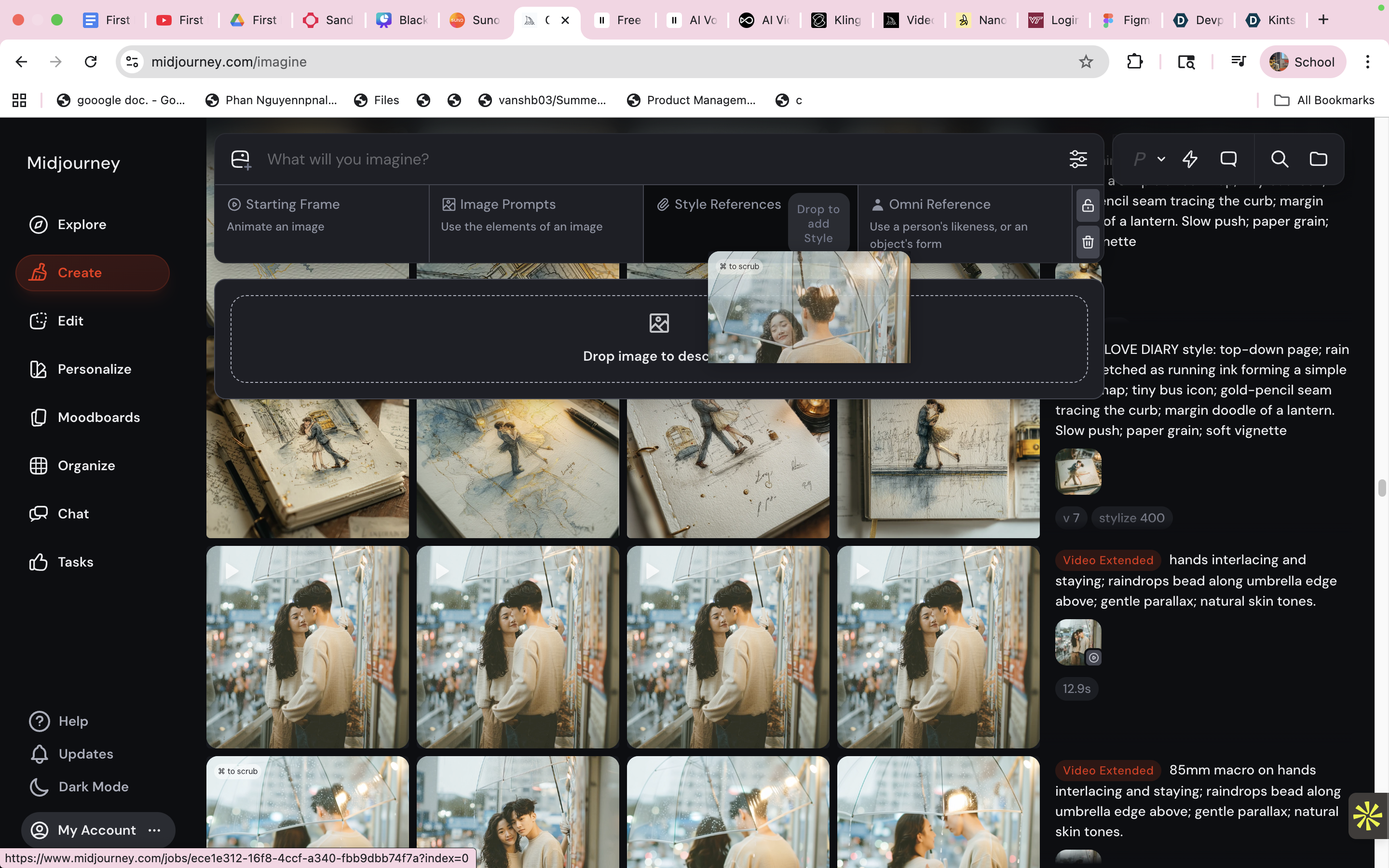Go to Moodboards section

tap(98, 417)
